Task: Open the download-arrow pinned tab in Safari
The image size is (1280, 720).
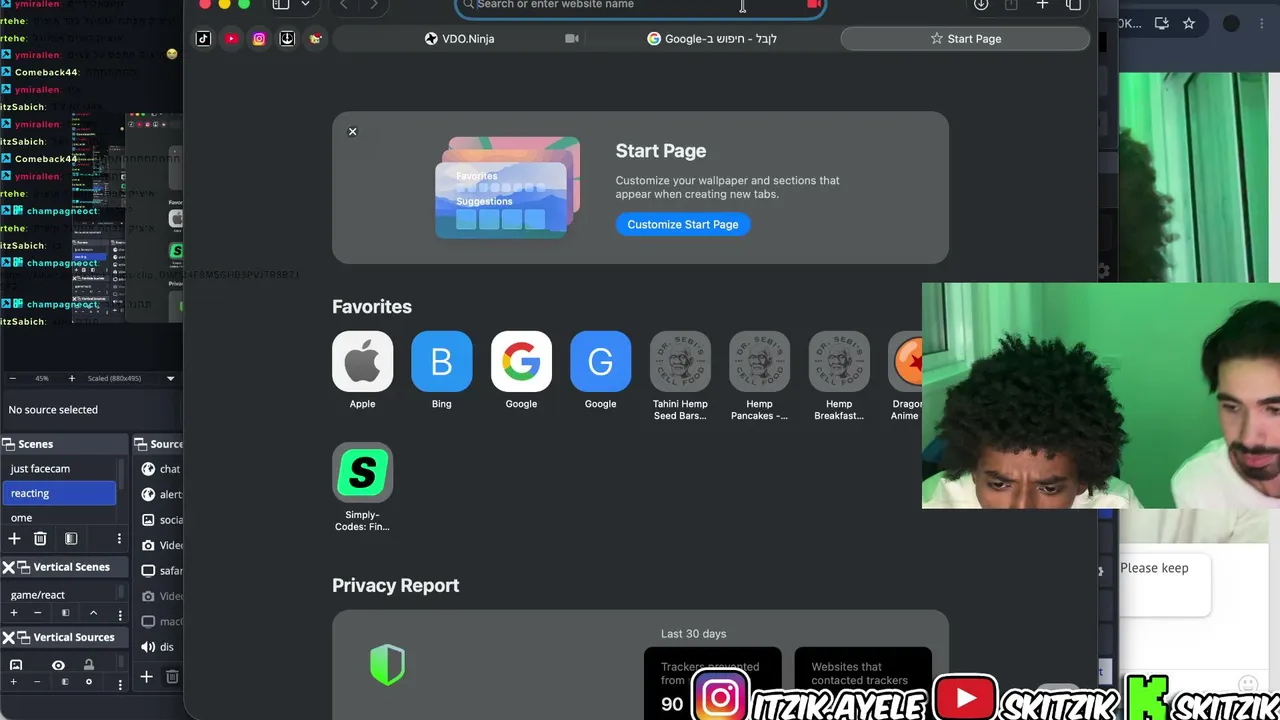Action: 287,39
